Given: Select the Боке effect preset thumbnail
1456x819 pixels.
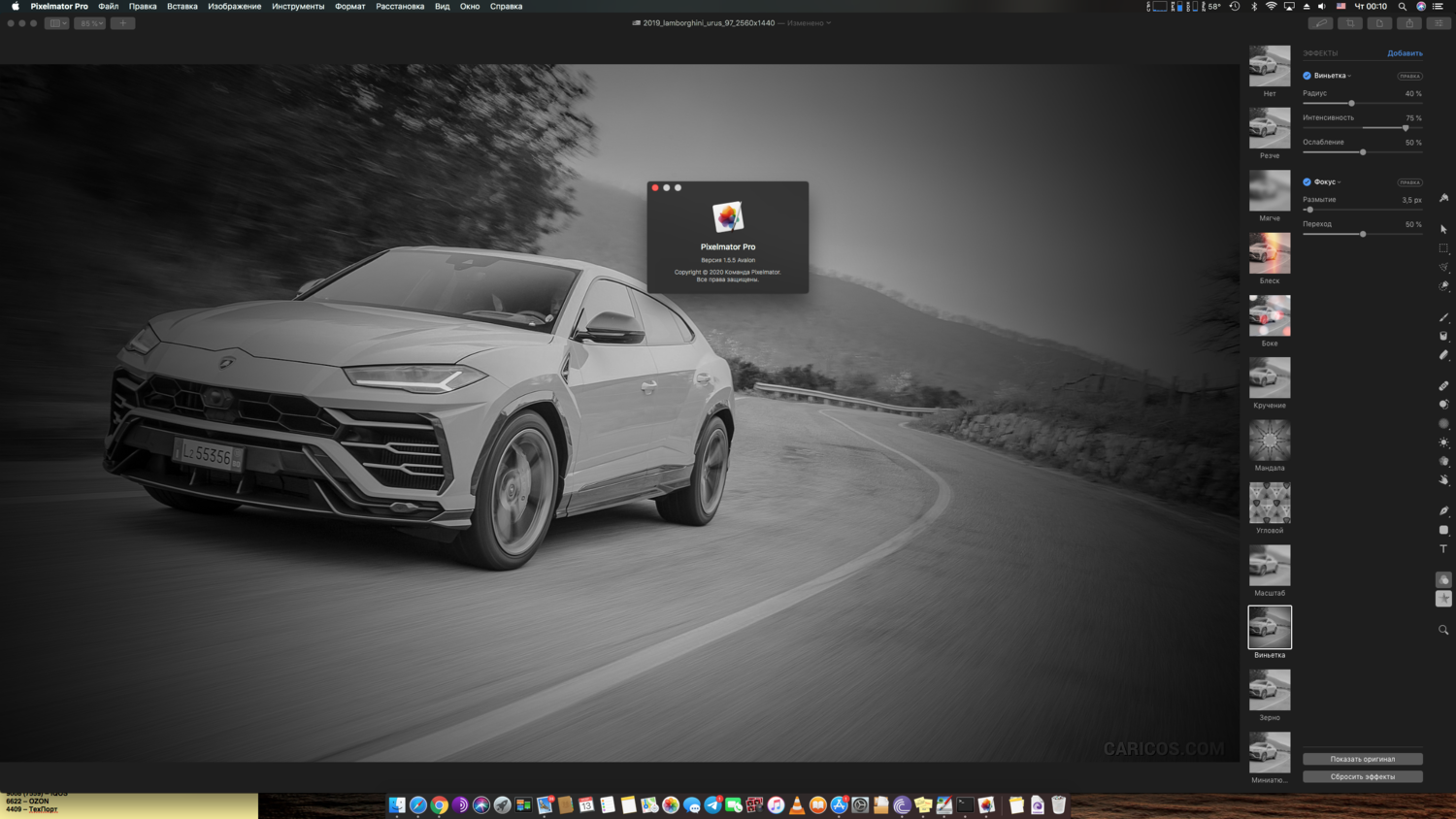Looking at the screenshot, I should [x=1270, y=315].
